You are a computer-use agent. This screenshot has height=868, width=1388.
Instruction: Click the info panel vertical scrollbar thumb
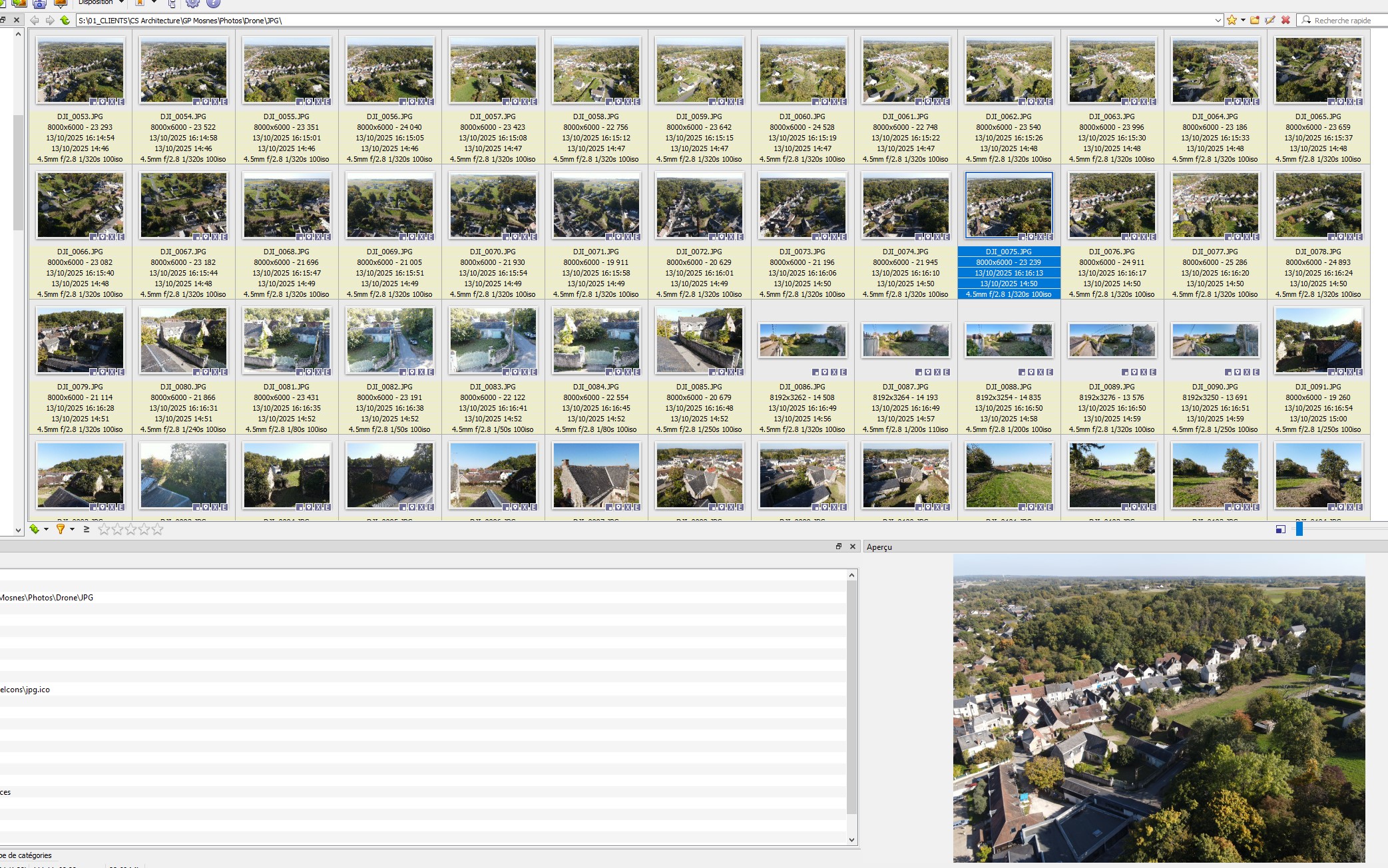click(x=851, y=698)
